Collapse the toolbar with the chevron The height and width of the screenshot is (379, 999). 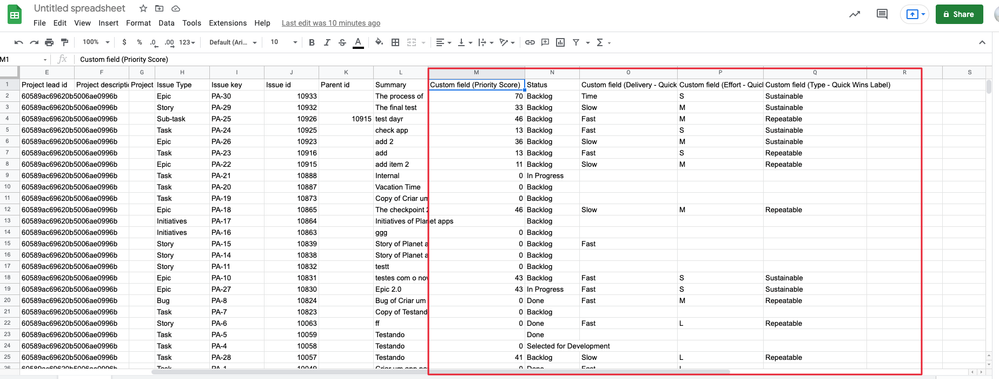click(x=982, y=43)
